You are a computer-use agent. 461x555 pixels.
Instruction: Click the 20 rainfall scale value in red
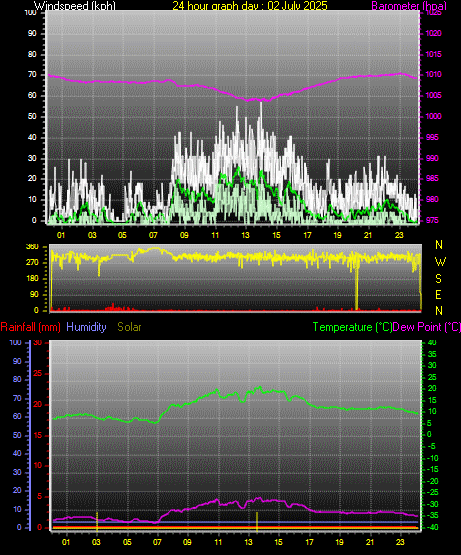38,404
